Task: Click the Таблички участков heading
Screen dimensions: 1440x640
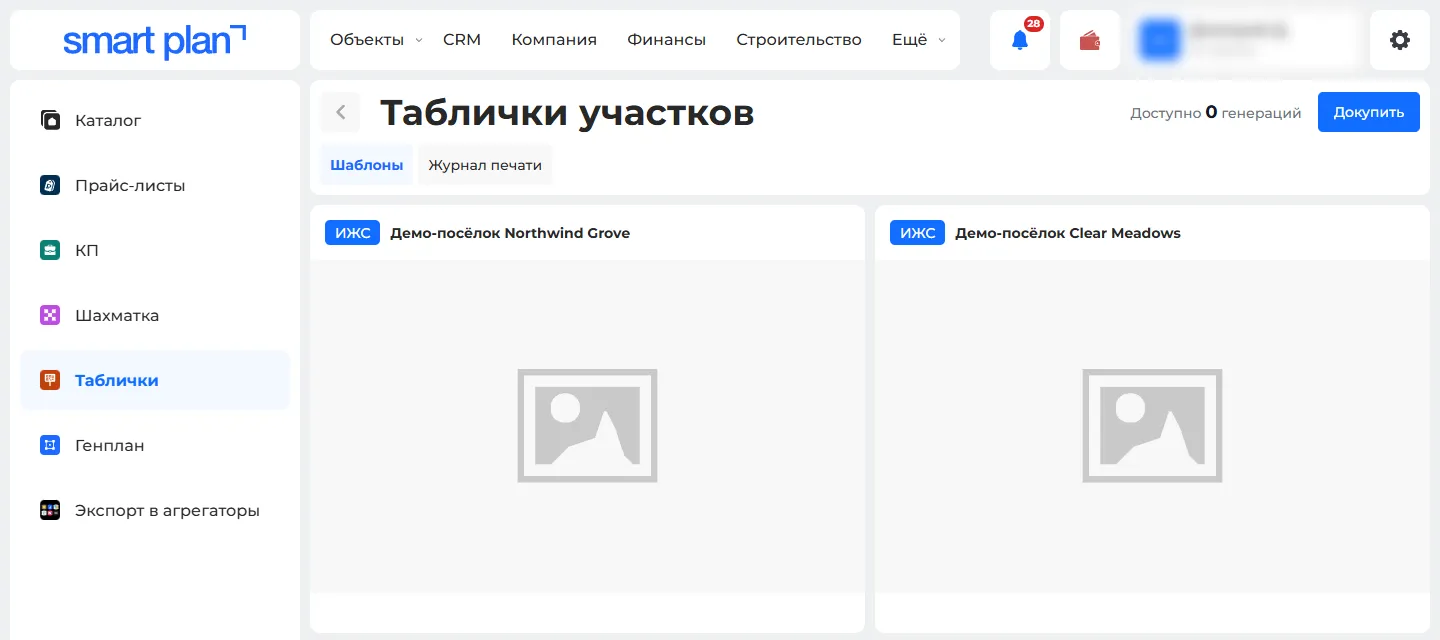Action: point(567,113)
